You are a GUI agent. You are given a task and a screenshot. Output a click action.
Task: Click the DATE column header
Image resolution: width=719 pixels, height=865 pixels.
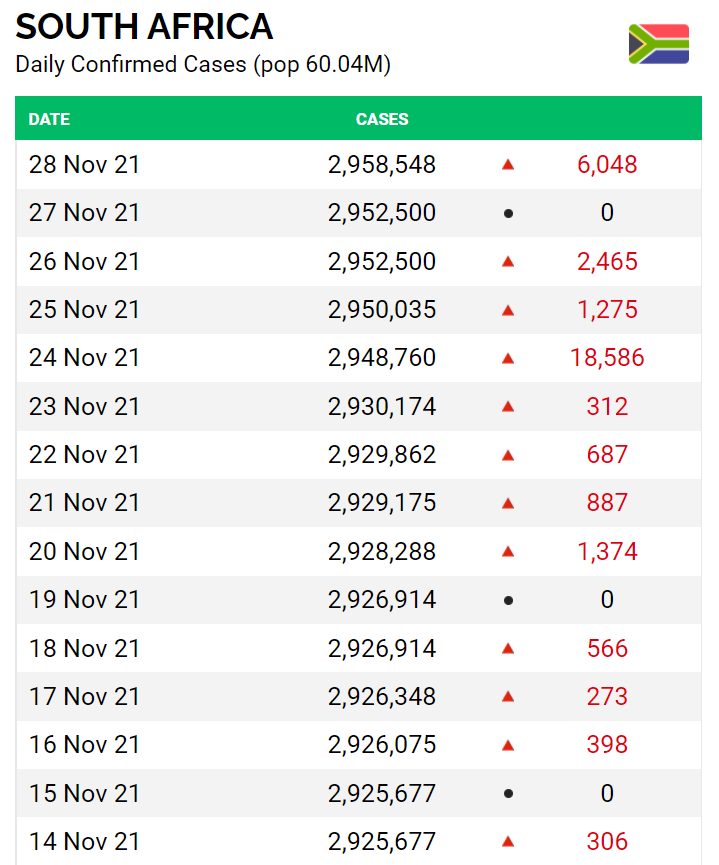coord(49,119)
